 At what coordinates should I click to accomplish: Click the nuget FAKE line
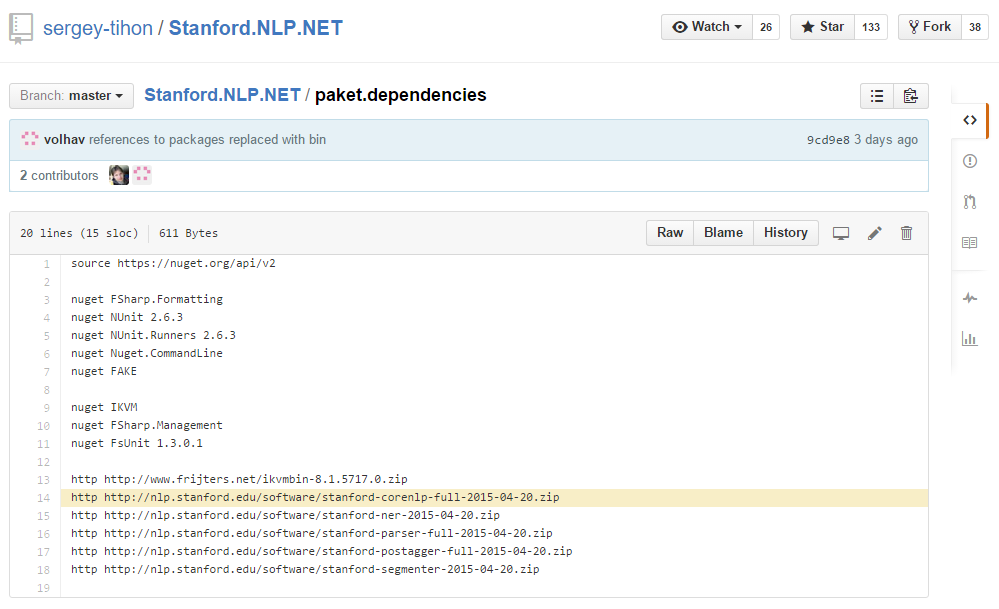pos(104,371)
